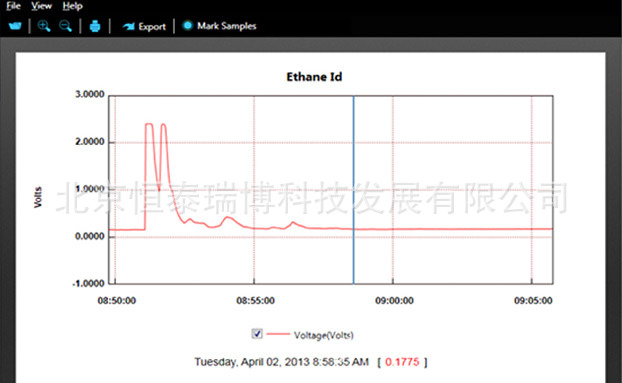622x383 pixels.
Task: Click the 3.0000 y-axis label
Action: pos(90,94)
